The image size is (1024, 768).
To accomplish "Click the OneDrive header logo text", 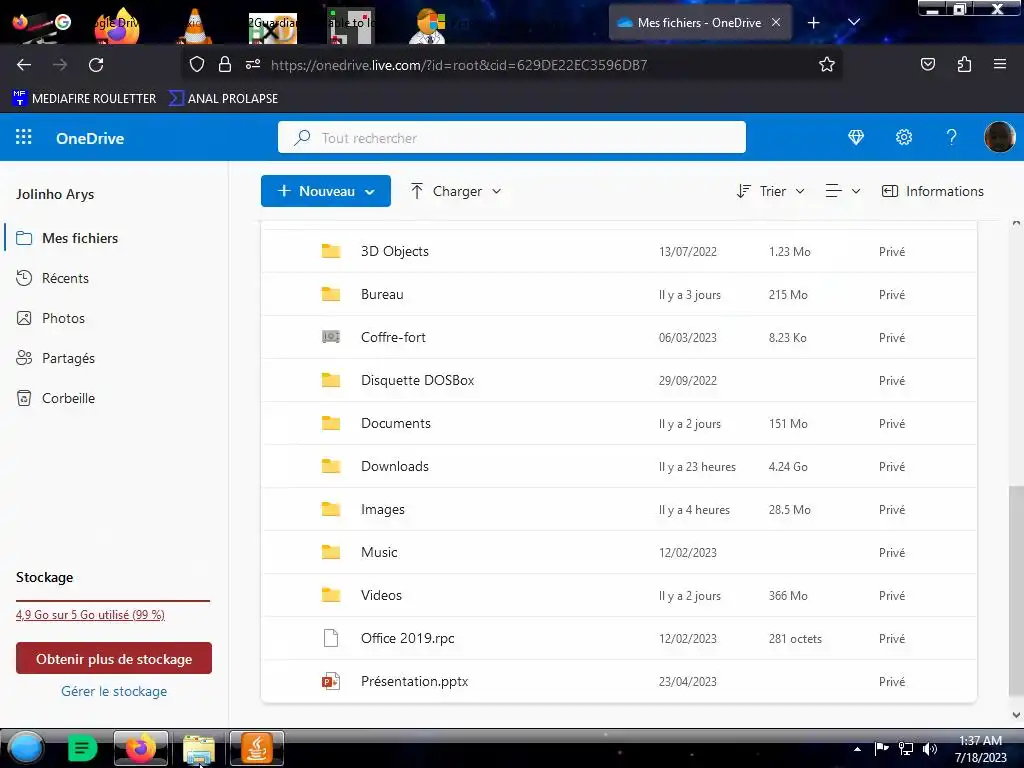I will pos(90,138).
